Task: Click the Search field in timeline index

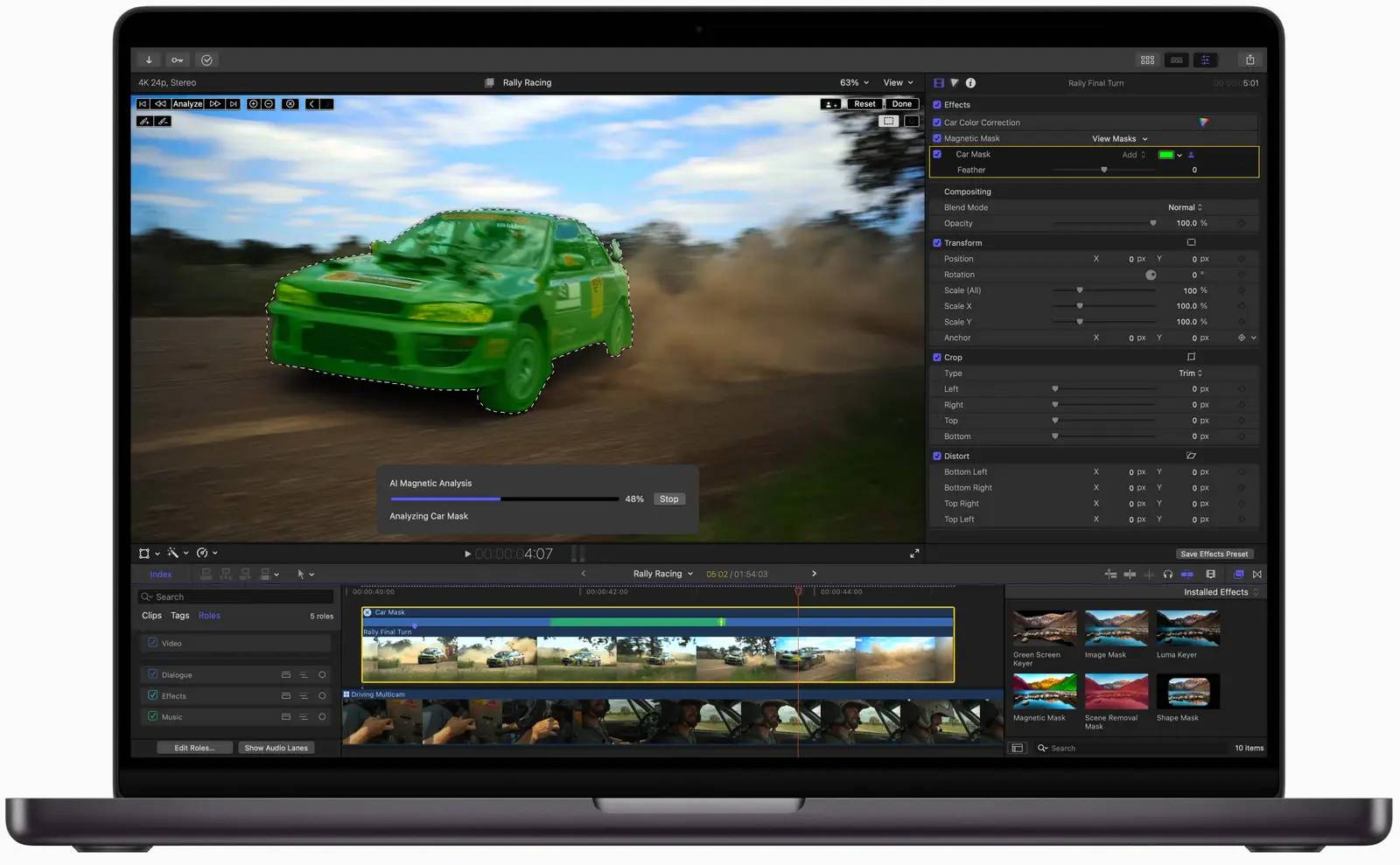Action: click(x=235, y=596)
